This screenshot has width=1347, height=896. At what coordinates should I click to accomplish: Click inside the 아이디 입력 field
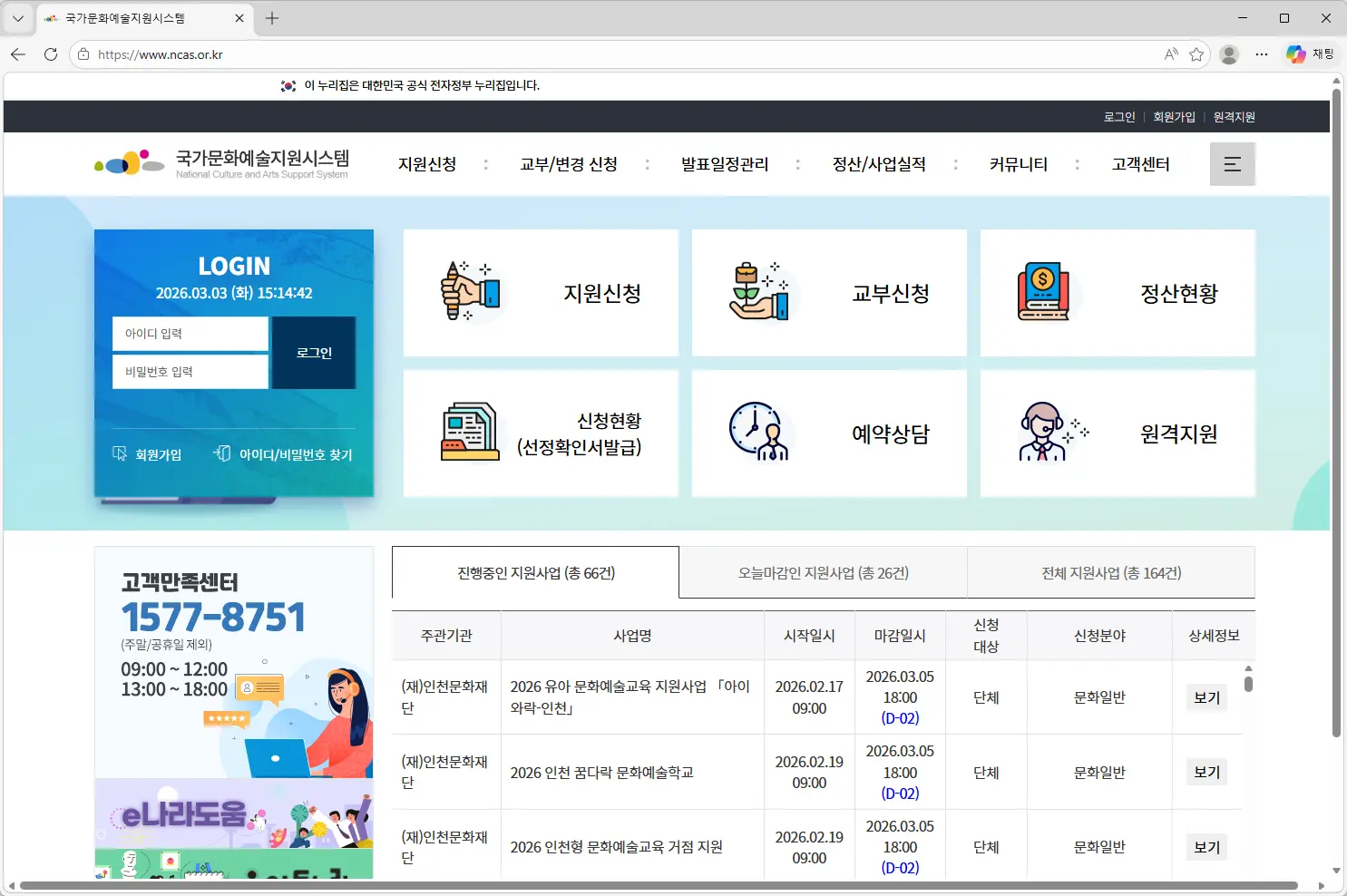(x=190, y=333)
